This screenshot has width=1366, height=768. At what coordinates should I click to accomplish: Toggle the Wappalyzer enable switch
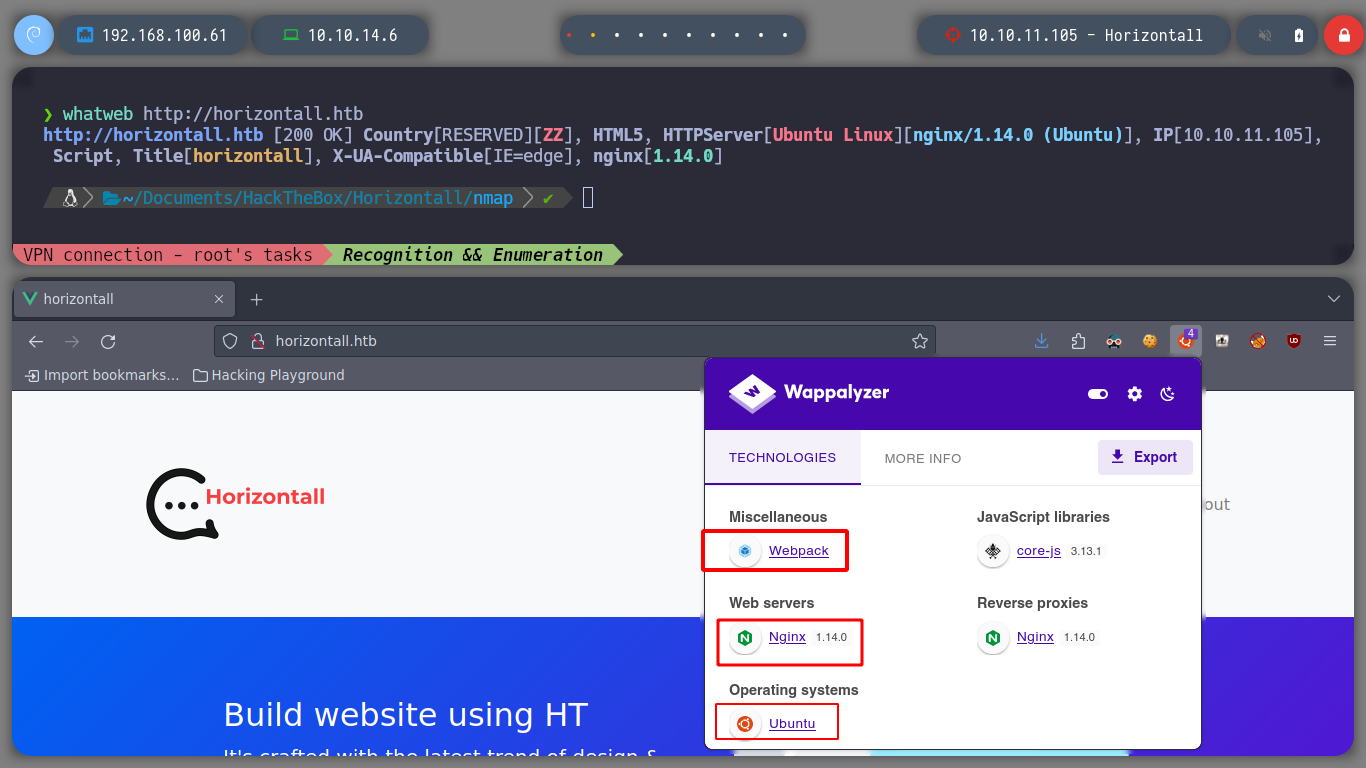1098,394
